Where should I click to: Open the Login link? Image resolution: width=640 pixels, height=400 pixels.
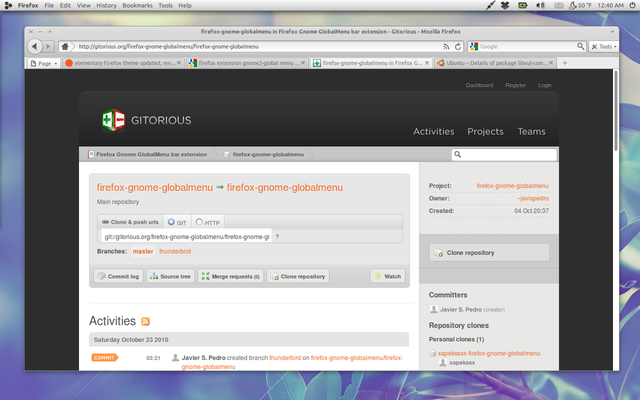tap(545, 85)
